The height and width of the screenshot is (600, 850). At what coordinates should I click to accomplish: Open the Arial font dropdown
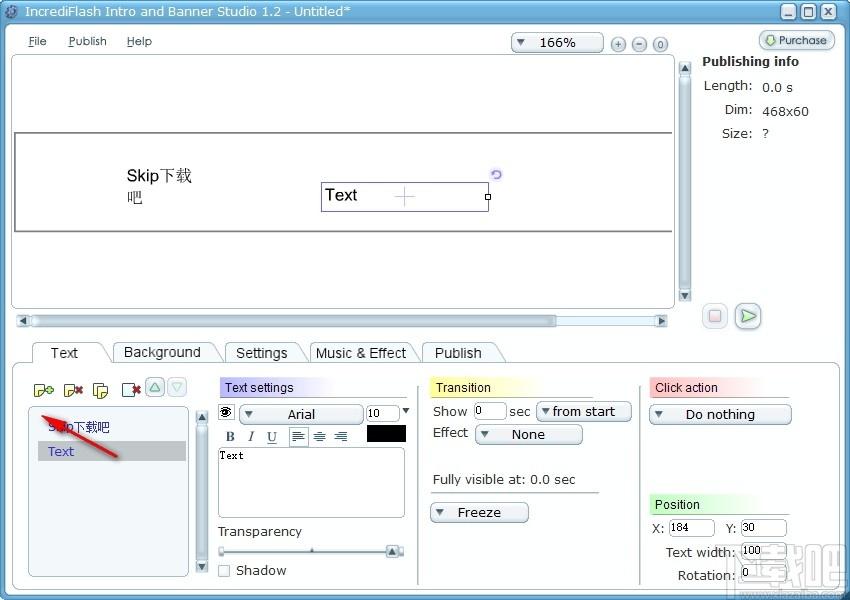tap(301, 415)
